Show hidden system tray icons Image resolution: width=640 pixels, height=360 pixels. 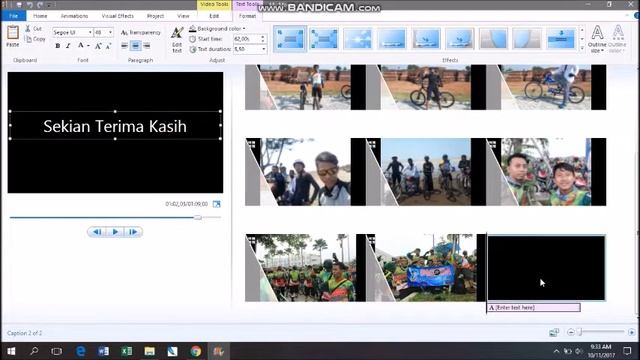click(x=556, y=351)
